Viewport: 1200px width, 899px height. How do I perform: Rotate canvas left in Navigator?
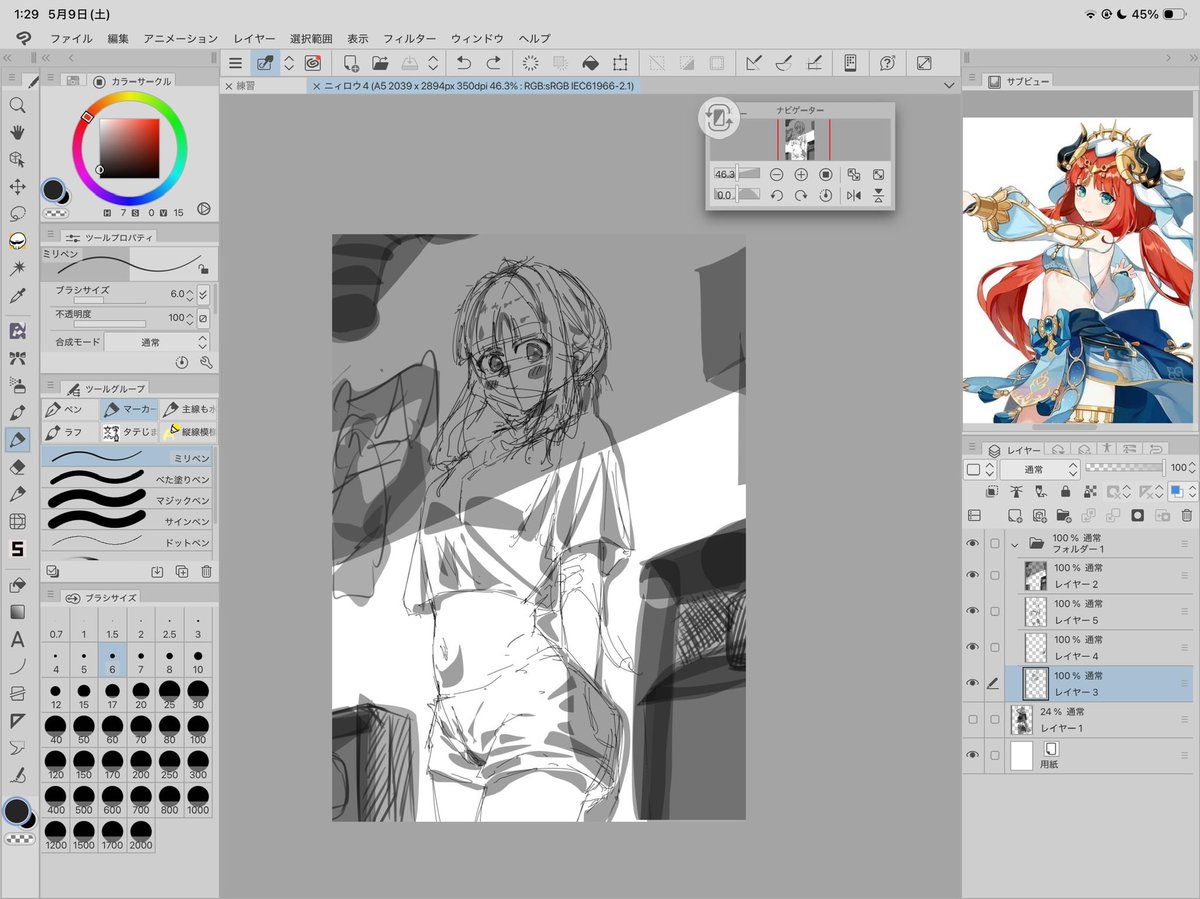point(776,196)
